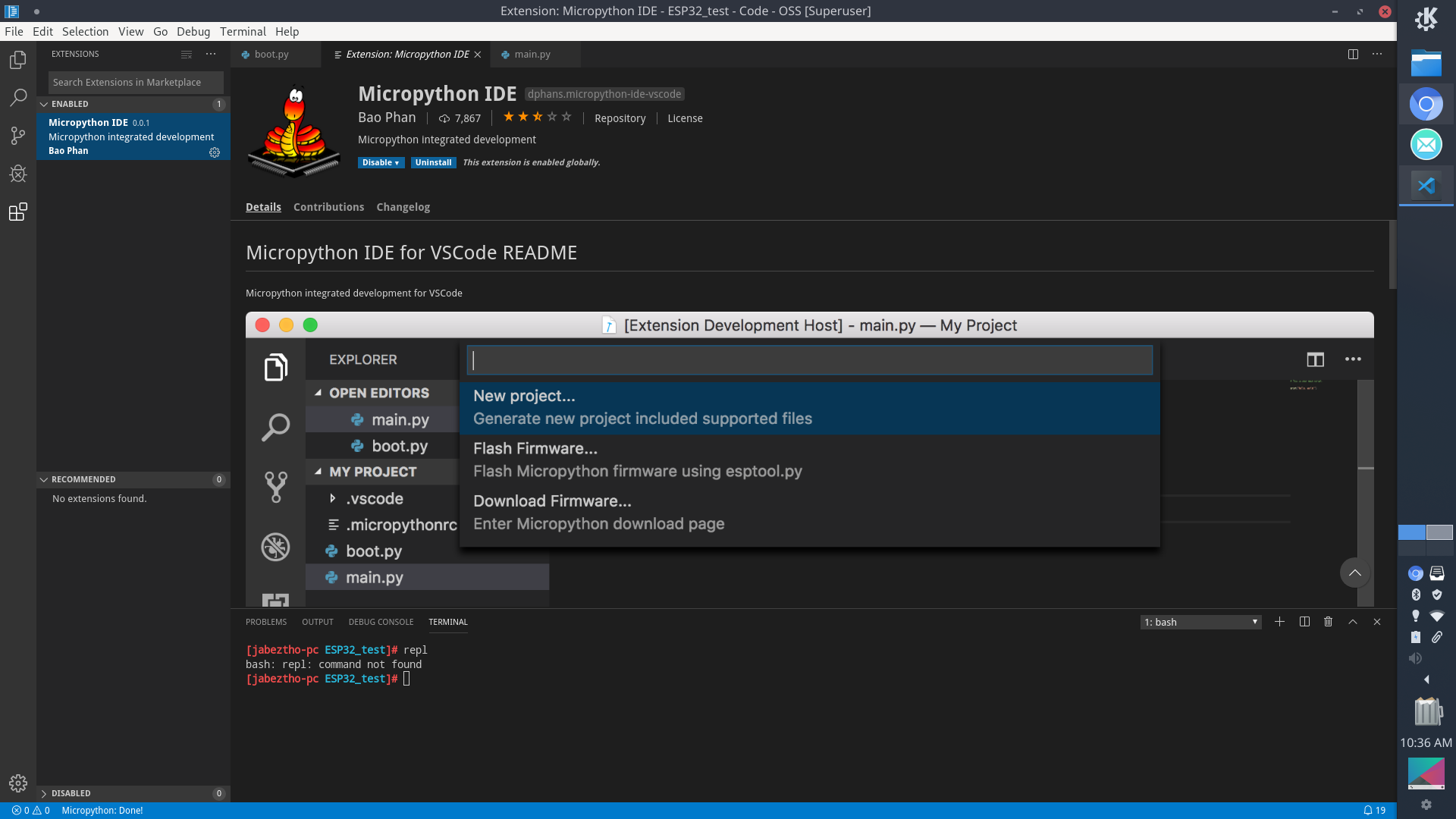Open the system tray volume icon
This screenshot has height=819, width=1456.
[x=1415, y=658]
